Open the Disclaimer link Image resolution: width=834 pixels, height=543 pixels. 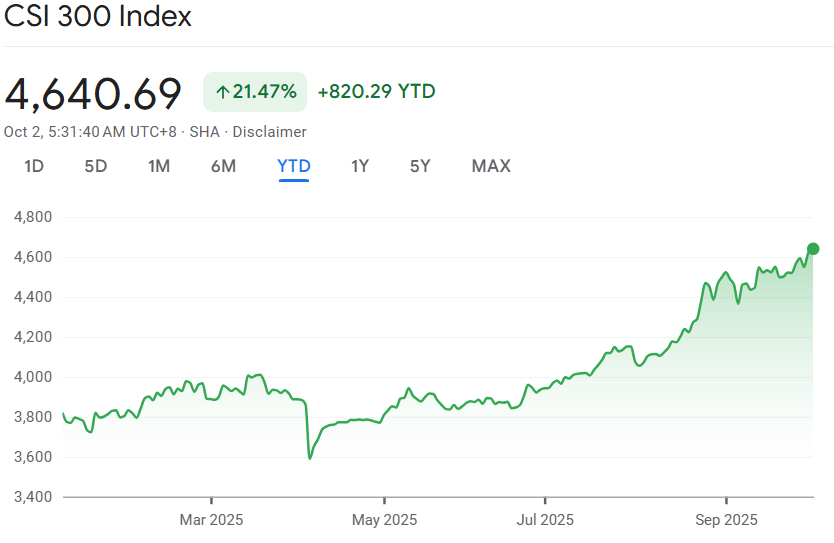(270, 132)
